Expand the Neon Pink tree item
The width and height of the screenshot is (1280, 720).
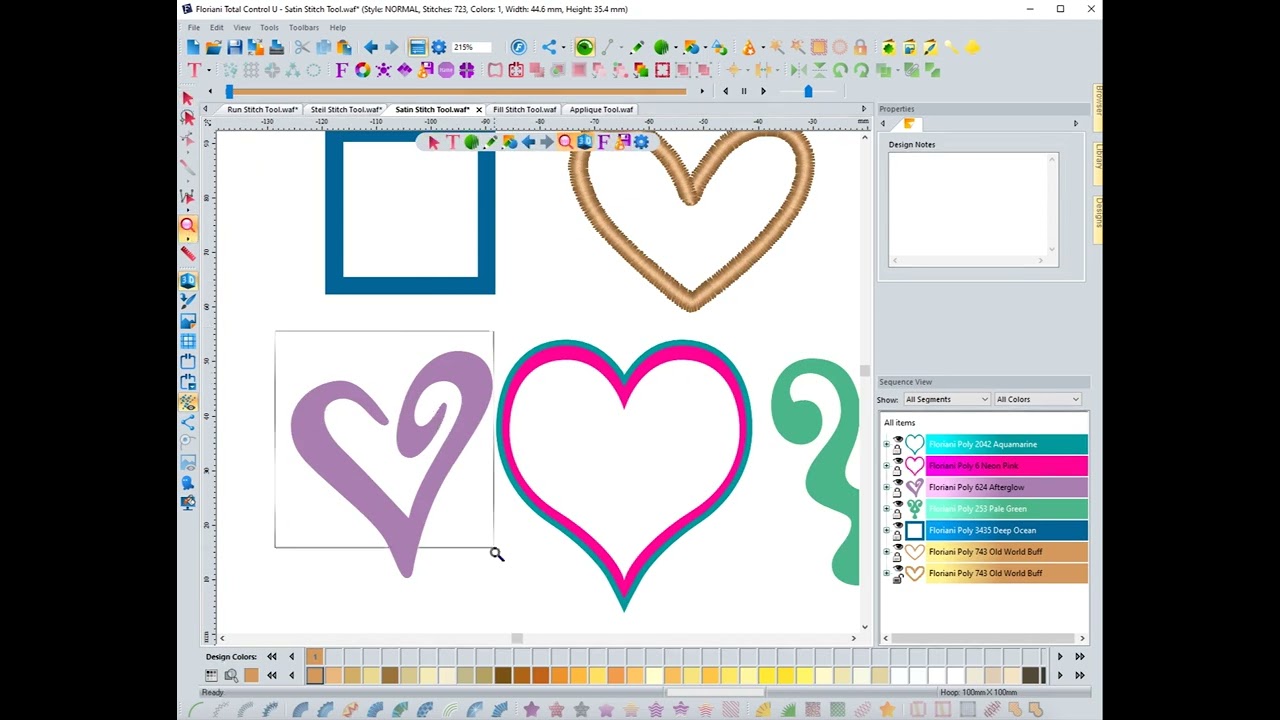[886, 465]
